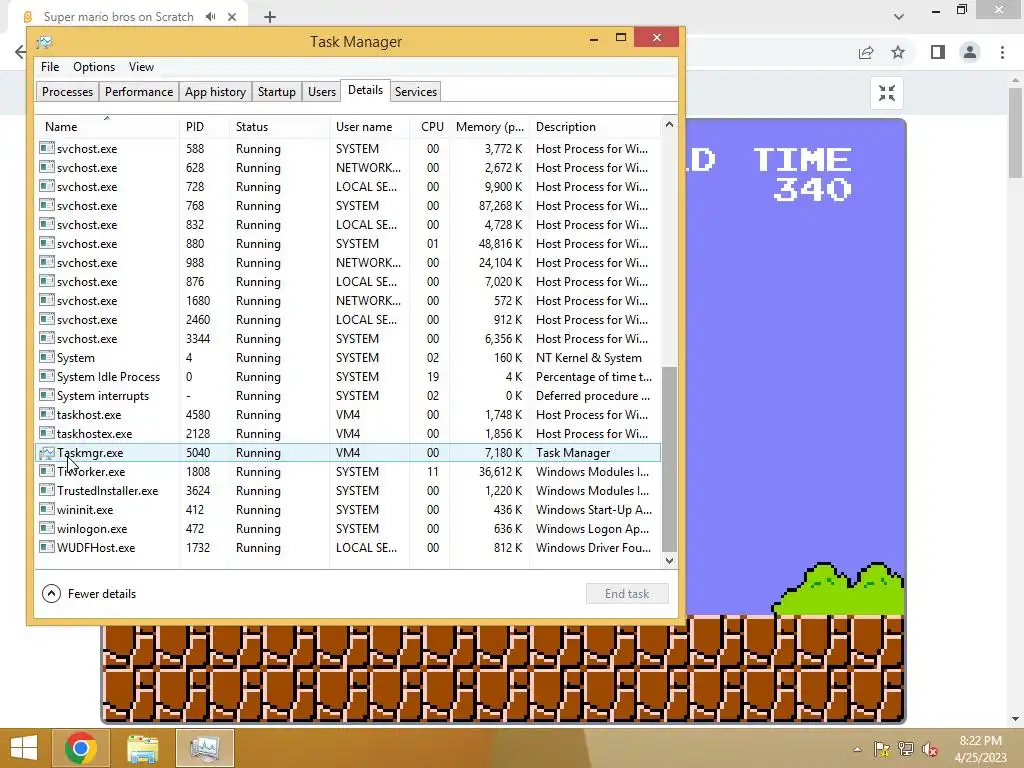Image resolution: width=1024 pixels, height=768 pixels.
Task: Click the icon beside taskhost.exe
Action: point(47,415)
